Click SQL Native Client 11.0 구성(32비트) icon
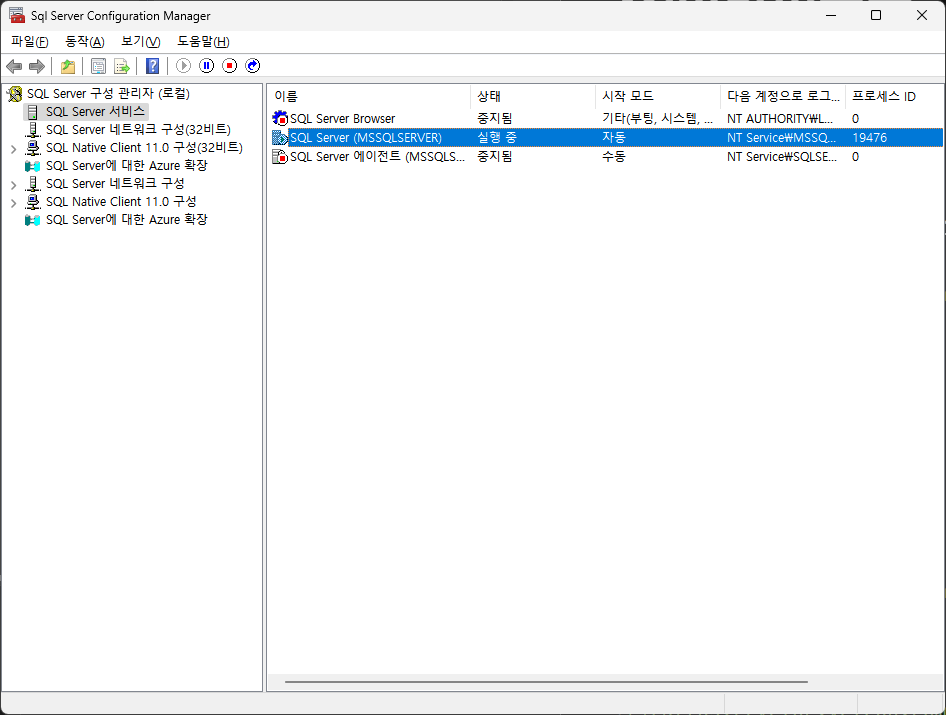Image resolution: width=946 pixels, height=715 pixels. [x=33, y=148]
